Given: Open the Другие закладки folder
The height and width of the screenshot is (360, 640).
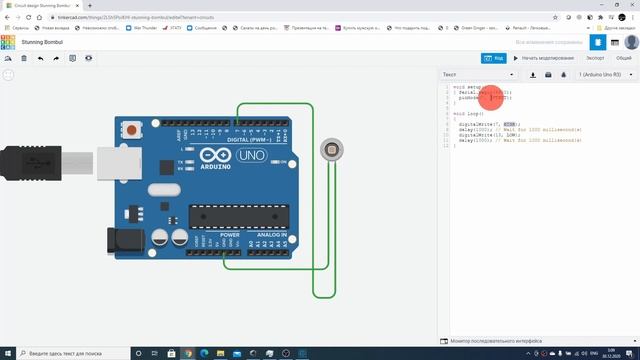Looking at the screenshot, I should tap(616, 28).
